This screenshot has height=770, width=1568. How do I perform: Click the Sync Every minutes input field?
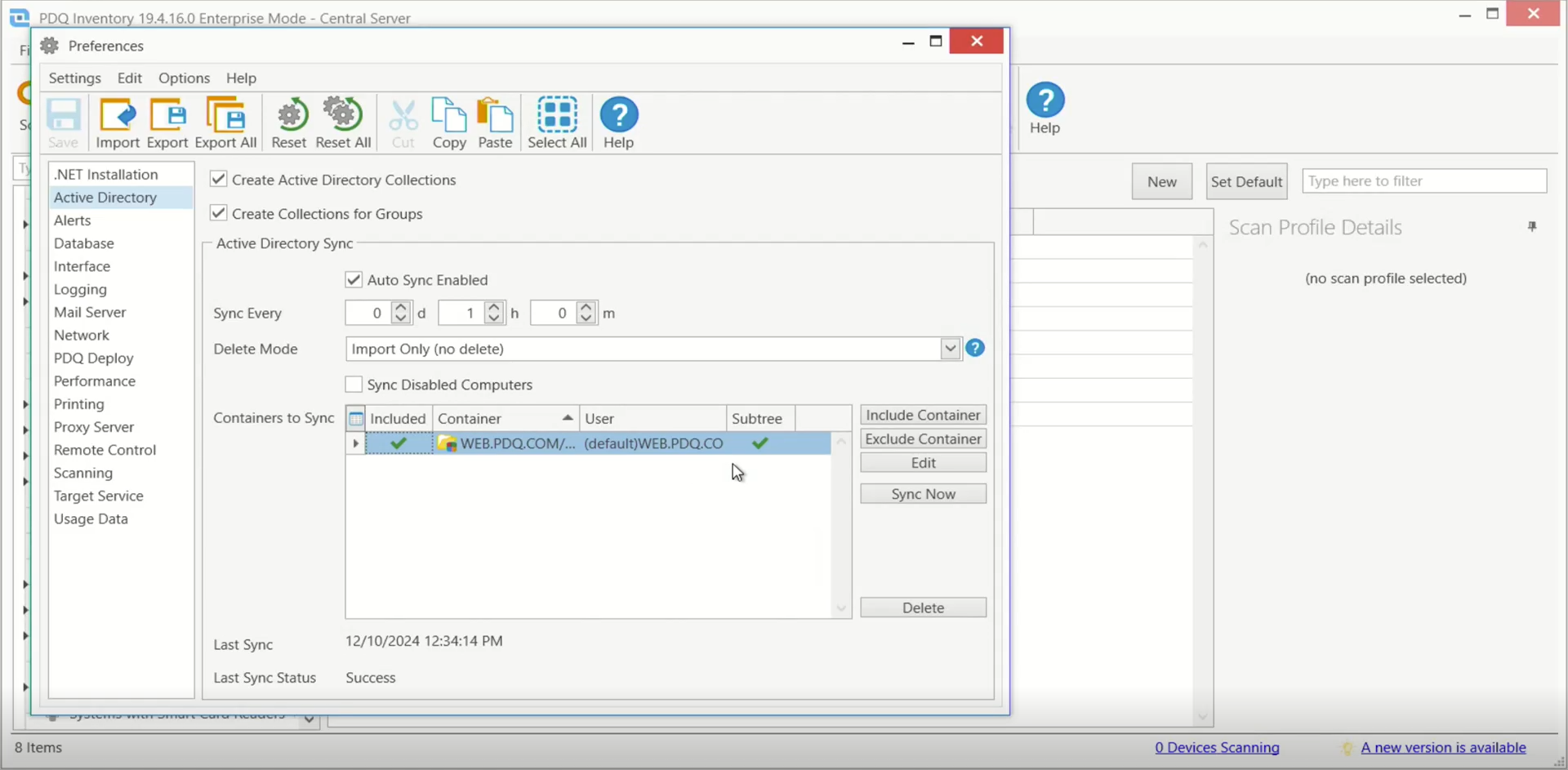click(554, 313)
